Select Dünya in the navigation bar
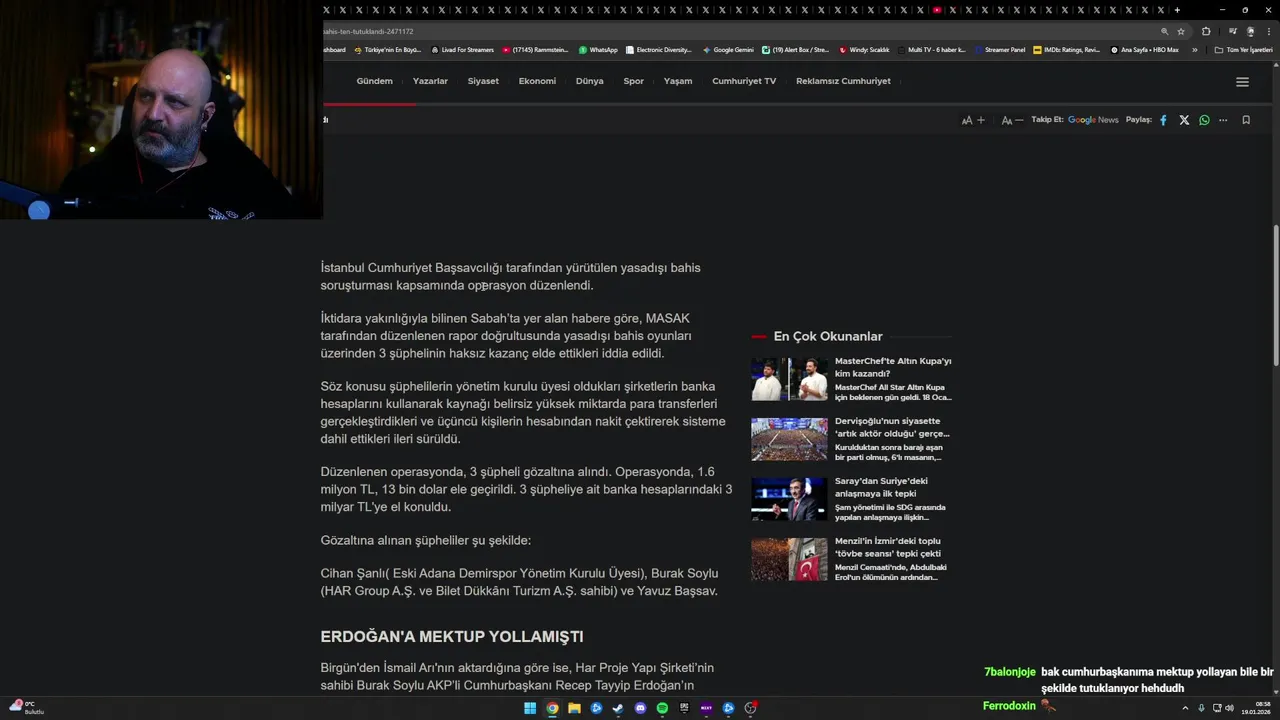Viewport: 1280px width, 720px height. pos(590,81)
